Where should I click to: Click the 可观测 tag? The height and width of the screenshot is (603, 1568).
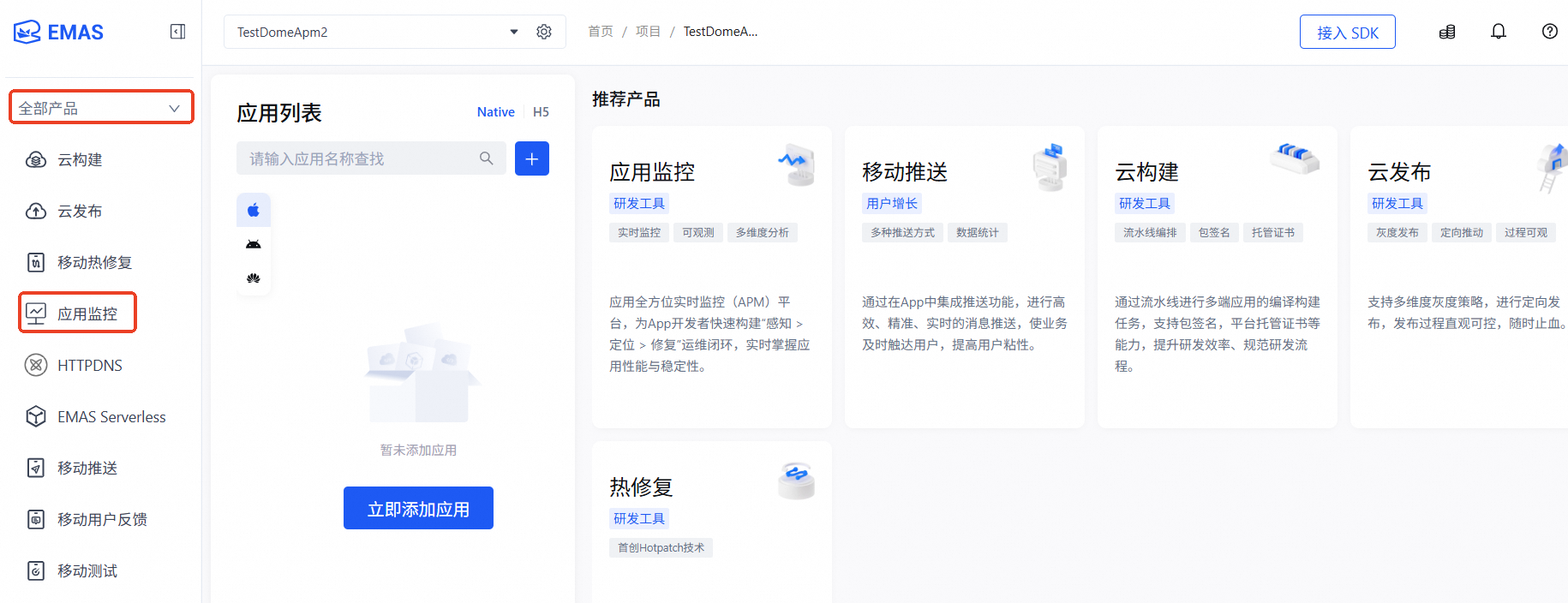(698, 233)
